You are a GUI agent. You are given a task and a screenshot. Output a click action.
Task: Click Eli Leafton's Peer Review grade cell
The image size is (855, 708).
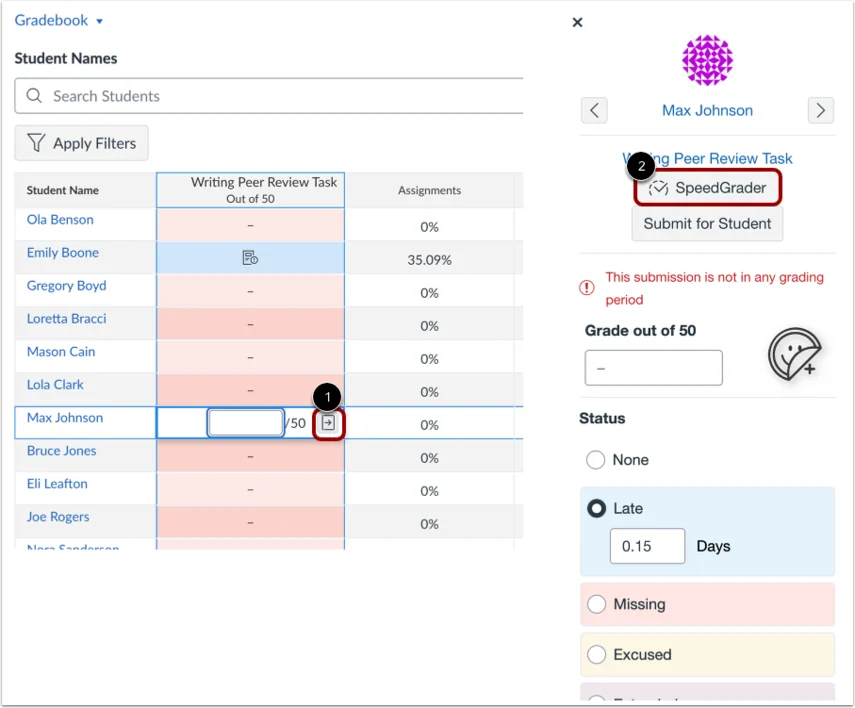[250, 489]
